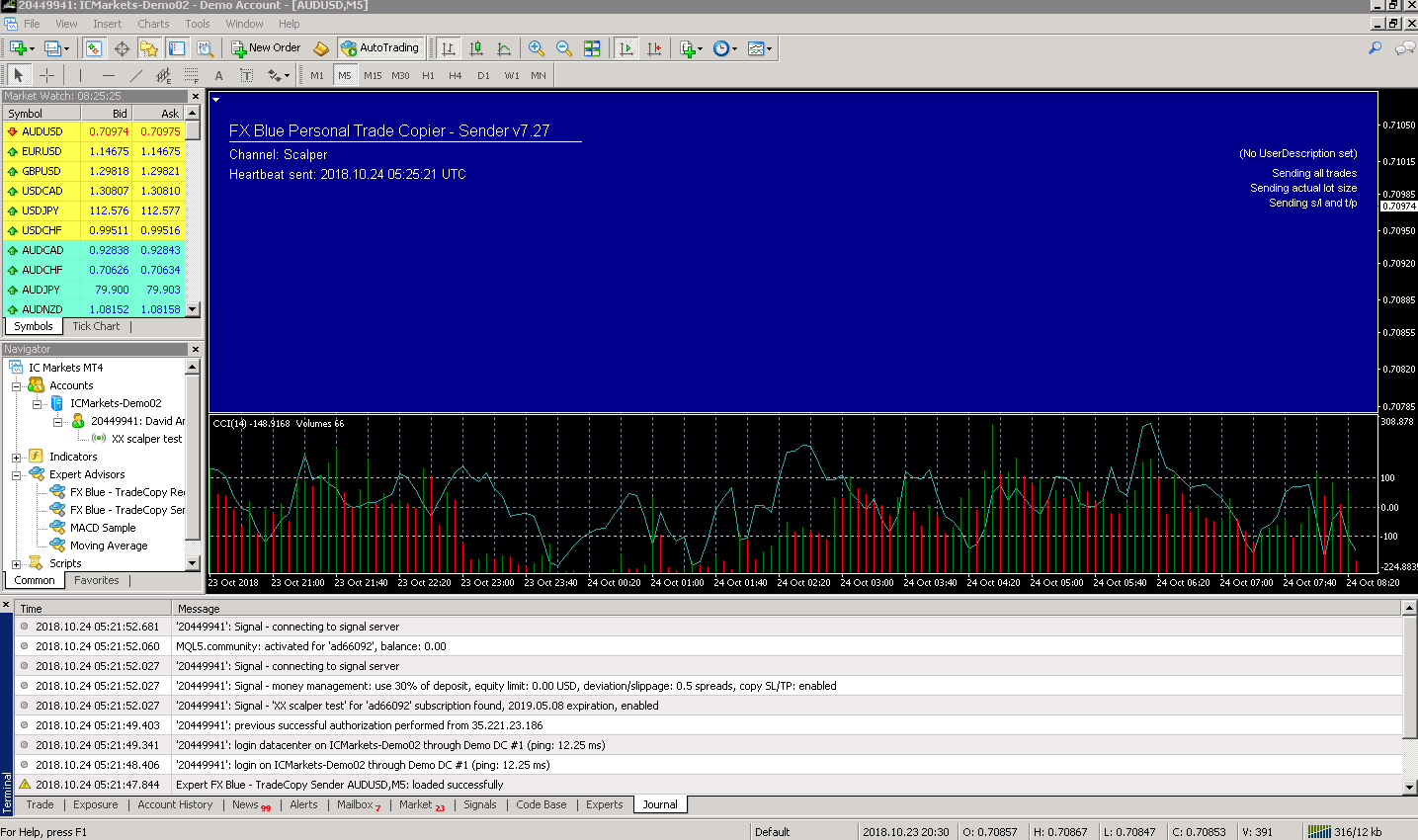Collapse the Accounts tree node
This screenshot has width=1418, height=840.
point(16,385)
